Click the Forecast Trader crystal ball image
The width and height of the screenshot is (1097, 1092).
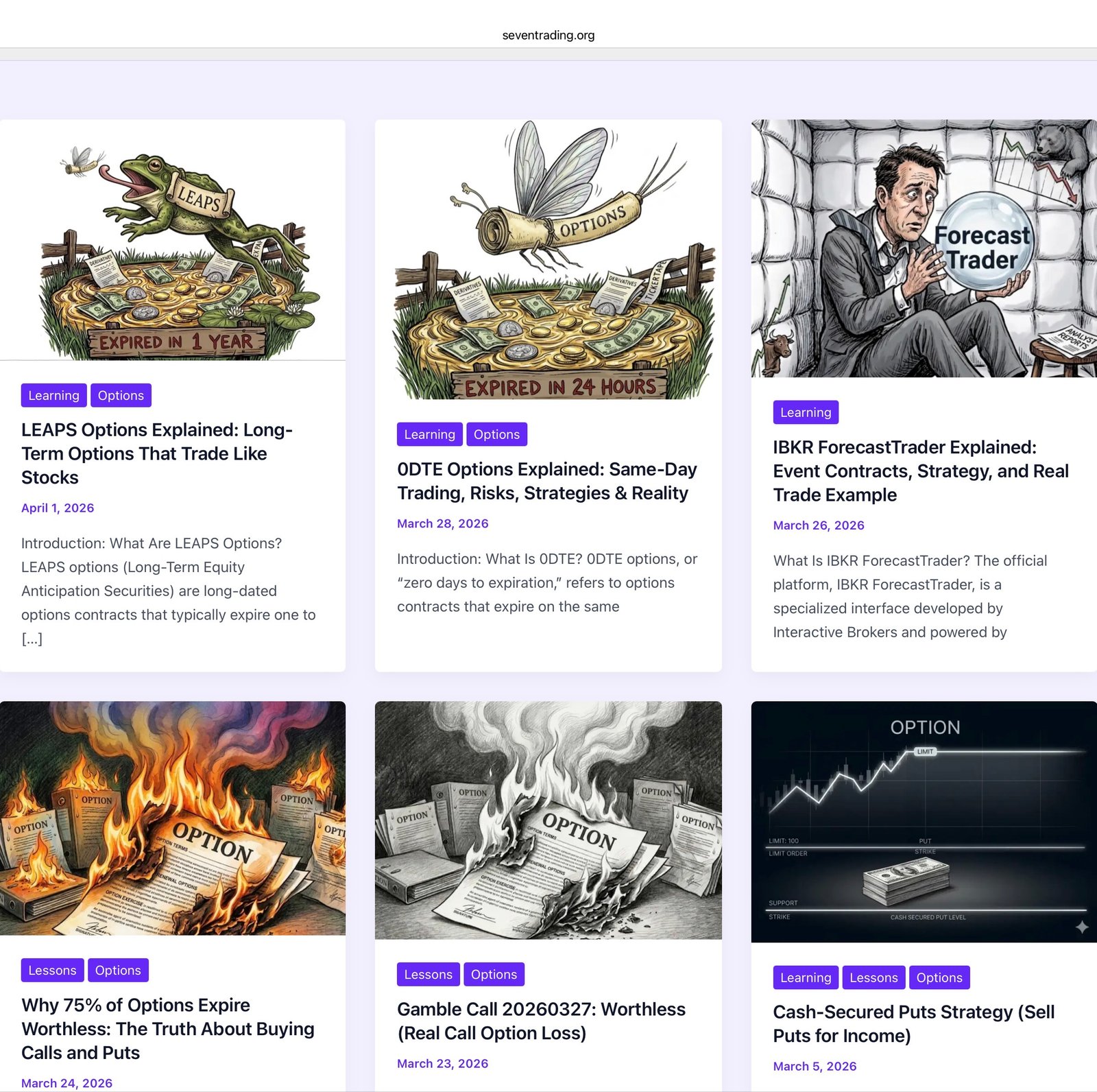[x=924, y=248]
